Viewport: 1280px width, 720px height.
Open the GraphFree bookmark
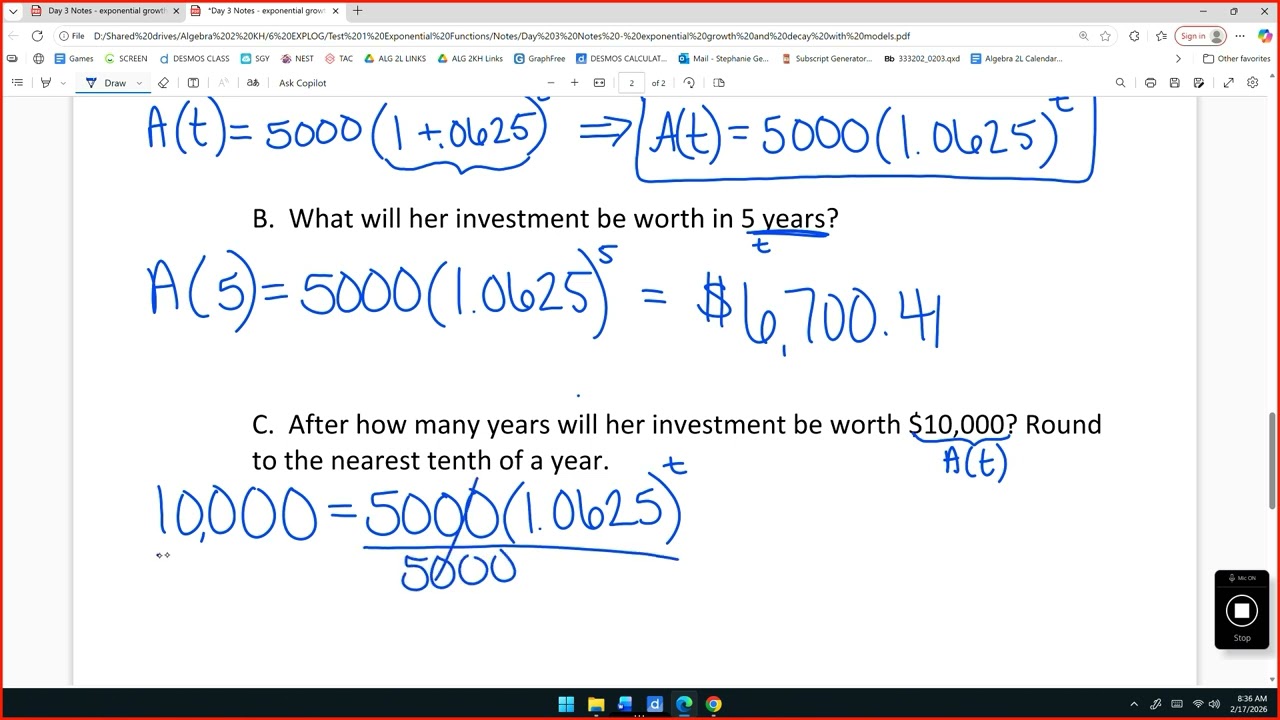coord(540,59)
